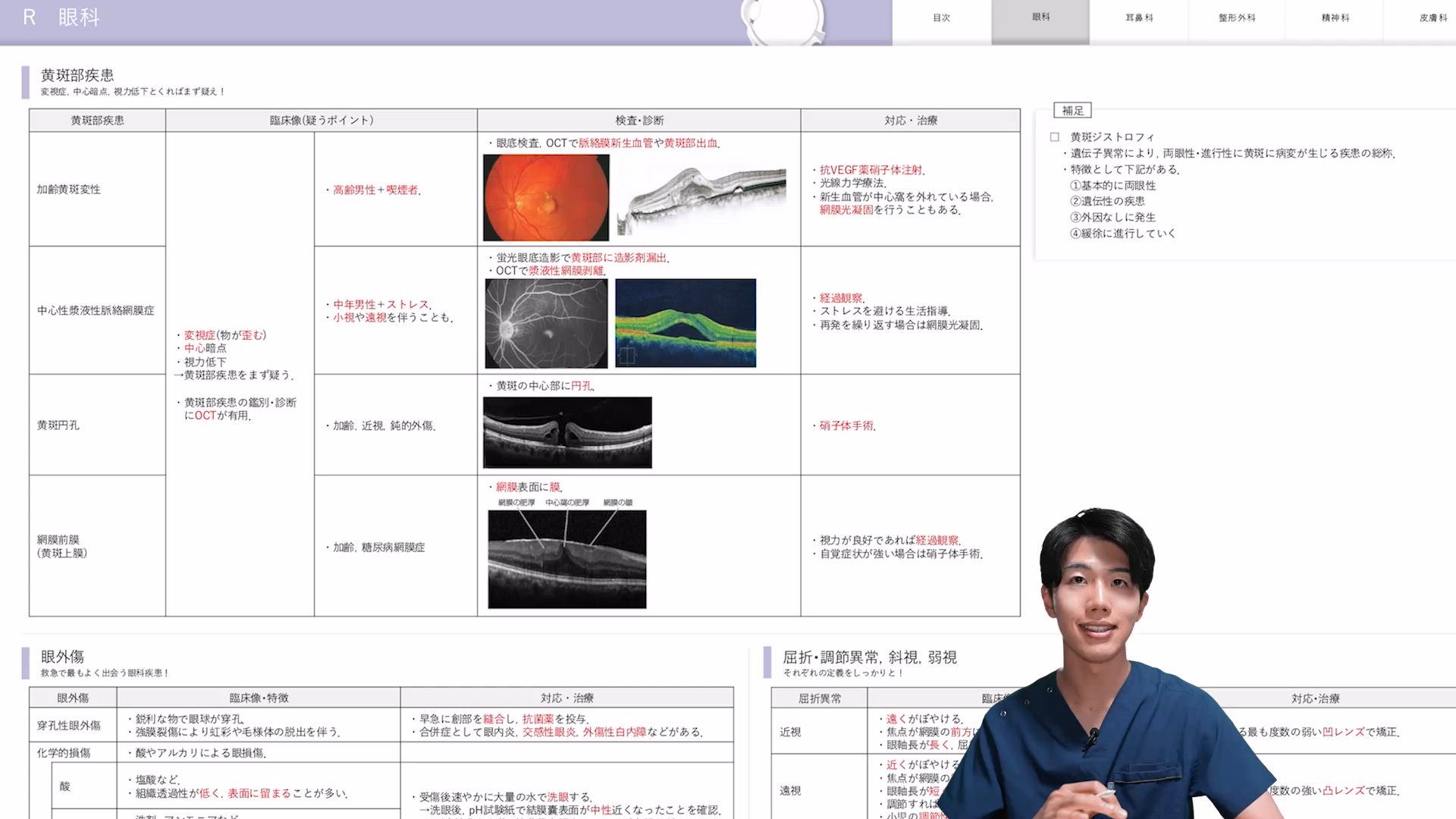Screen dimensions: 1456x819
Task: Click the R 眼科 page title
Action: pos(62,17)
